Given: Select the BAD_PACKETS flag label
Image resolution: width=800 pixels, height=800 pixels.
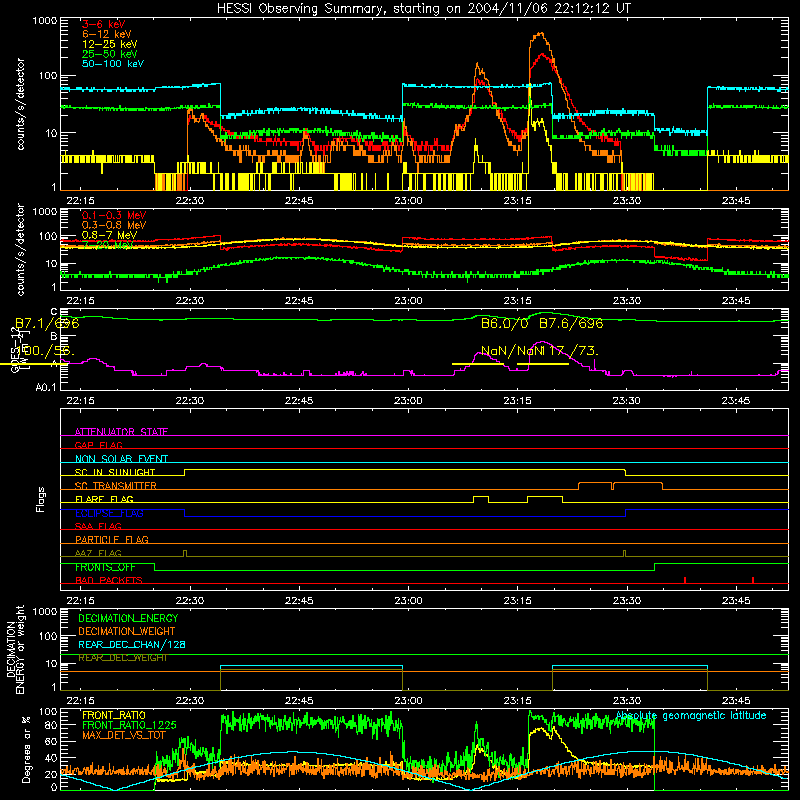Looking at the screenshot, I should [x=109, y=581].
